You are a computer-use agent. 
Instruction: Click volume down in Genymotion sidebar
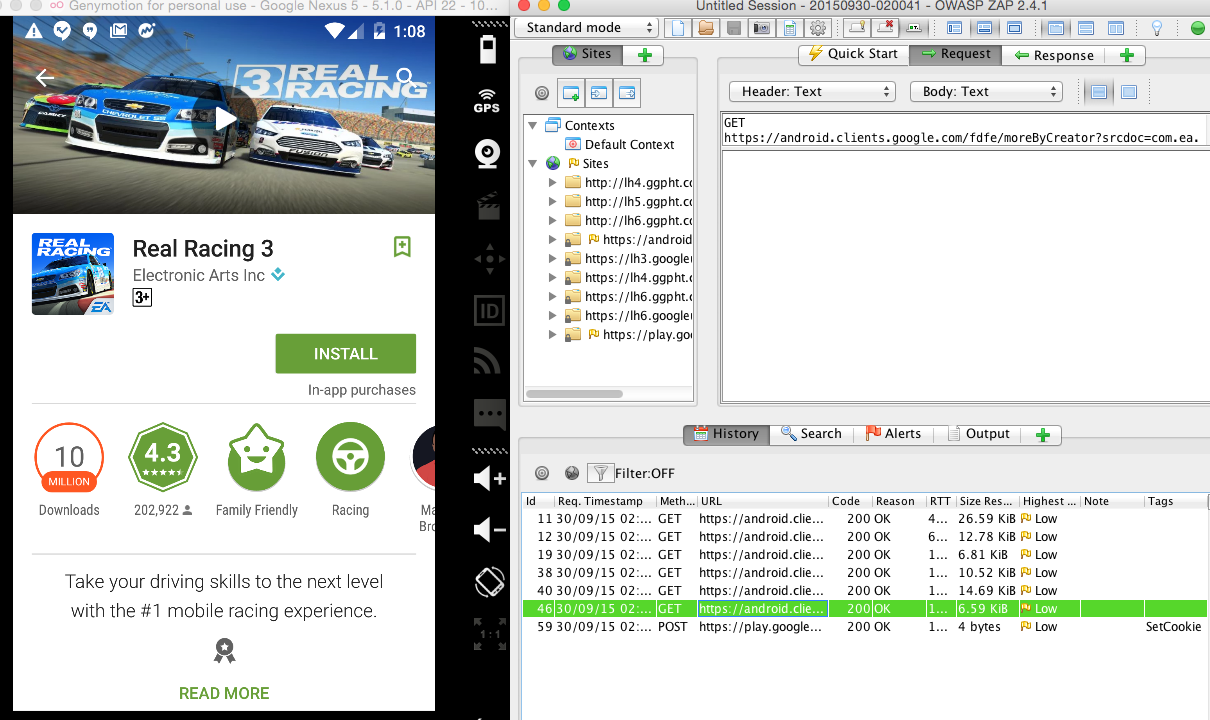(489, 530)
